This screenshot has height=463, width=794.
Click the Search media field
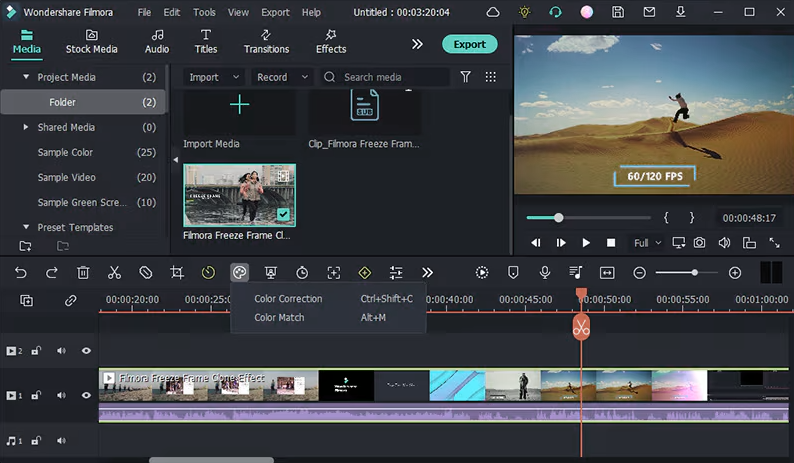coord(385,77)
